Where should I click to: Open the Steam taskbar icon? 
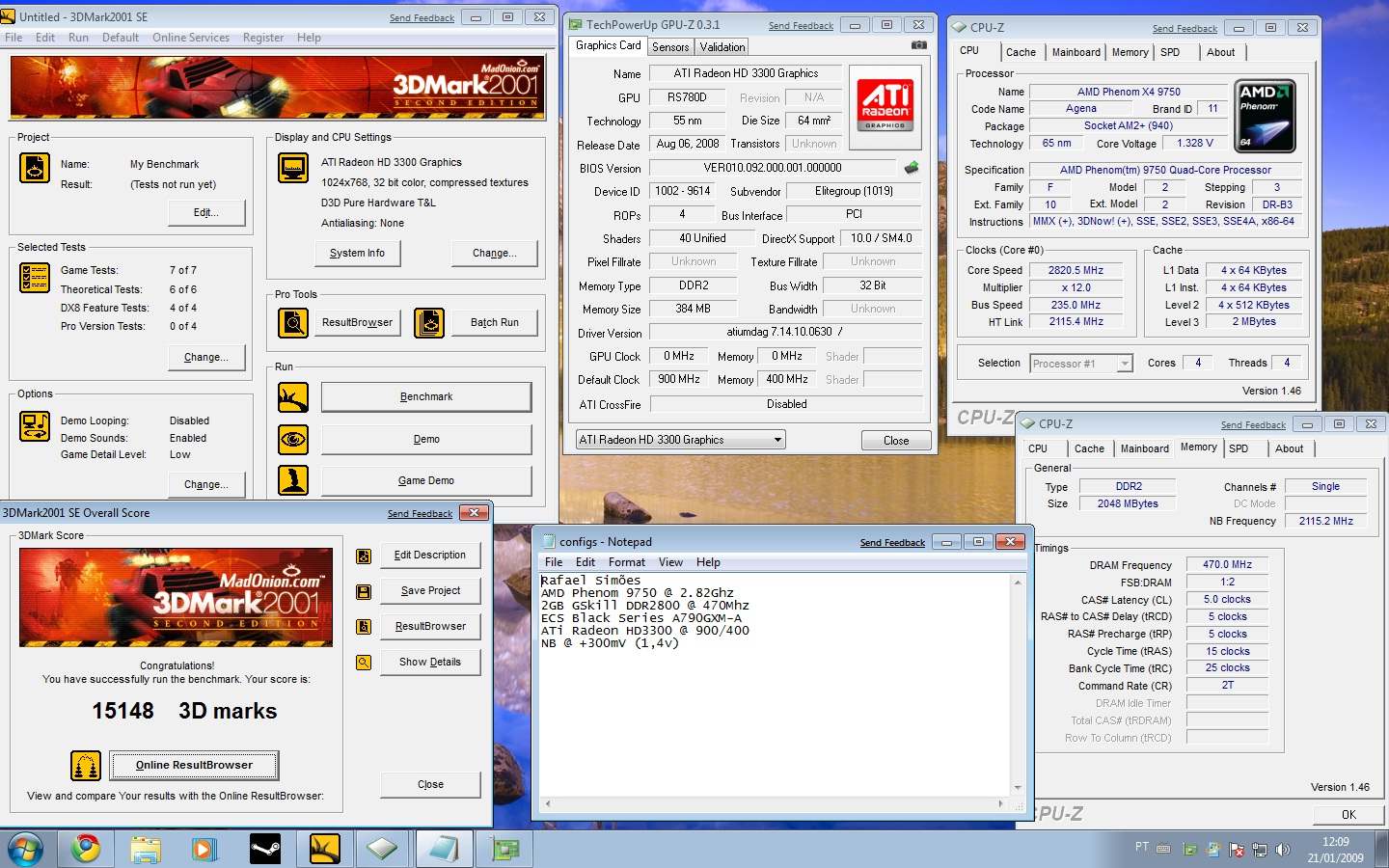pyautogui.click(x=265, y=849)
